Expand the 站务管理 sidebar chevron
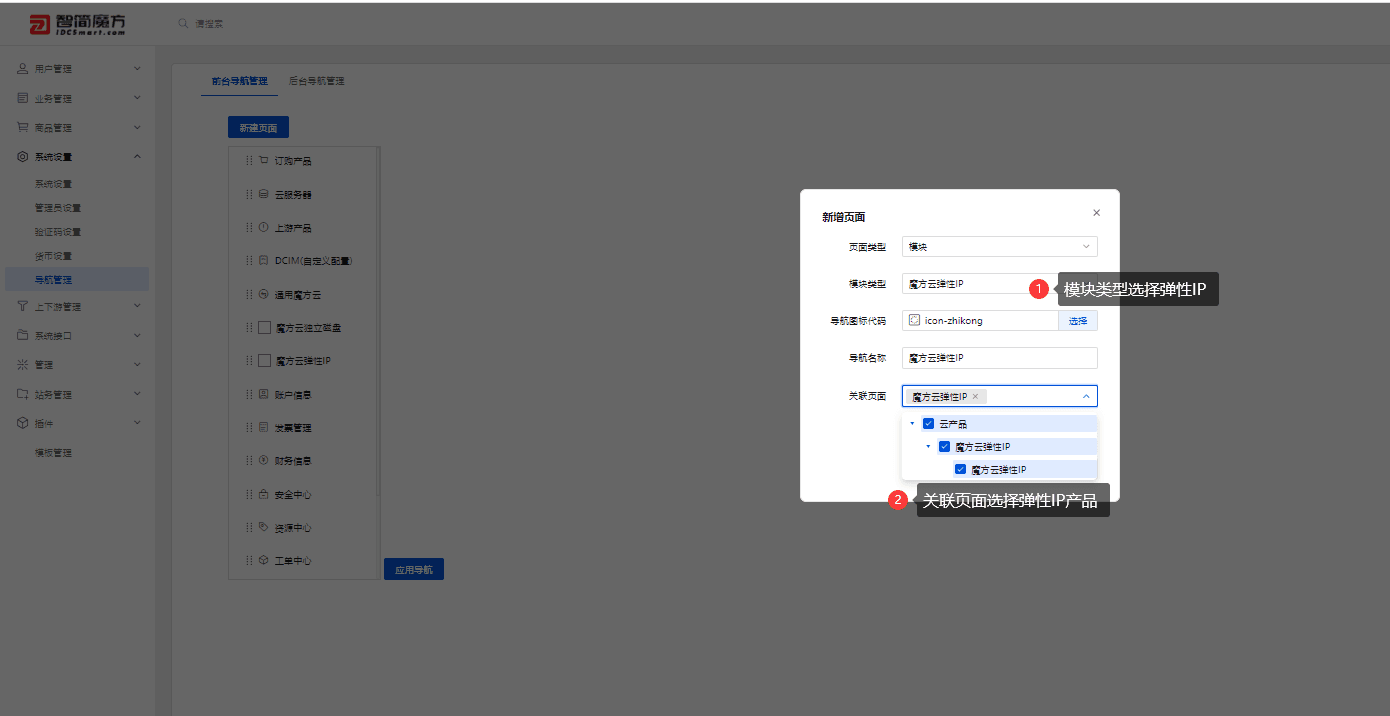This screenshot has height=716, width=1390. (137, 394)
